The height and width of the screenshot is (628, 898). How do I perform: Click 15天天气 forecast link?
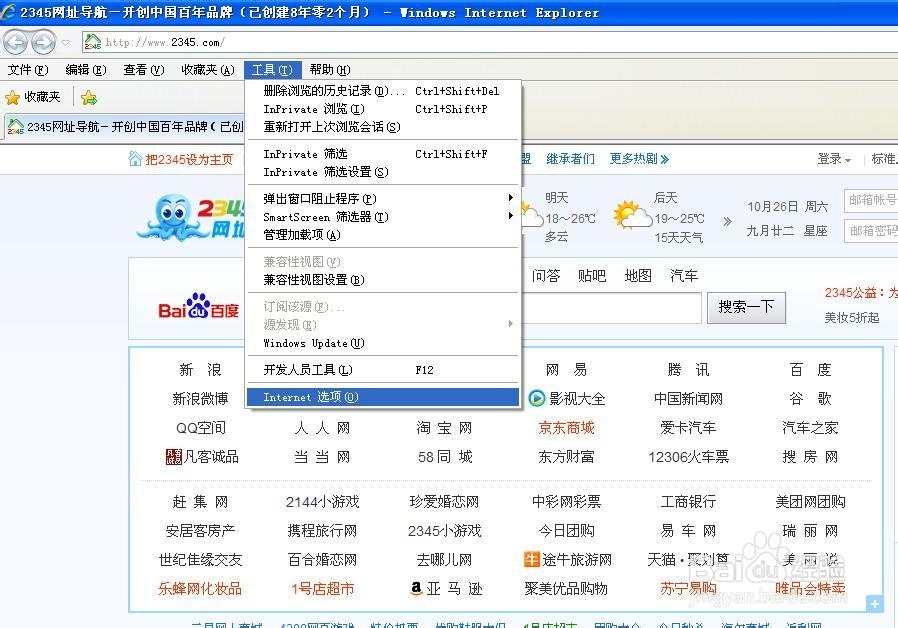point(679,237)
